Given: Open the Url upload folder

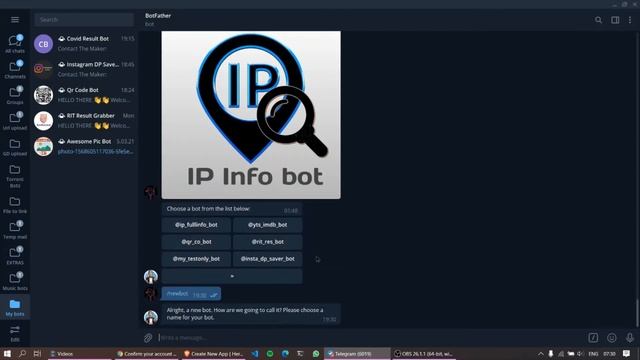Looking at the screenshot, I should click(x=15, y=121).
